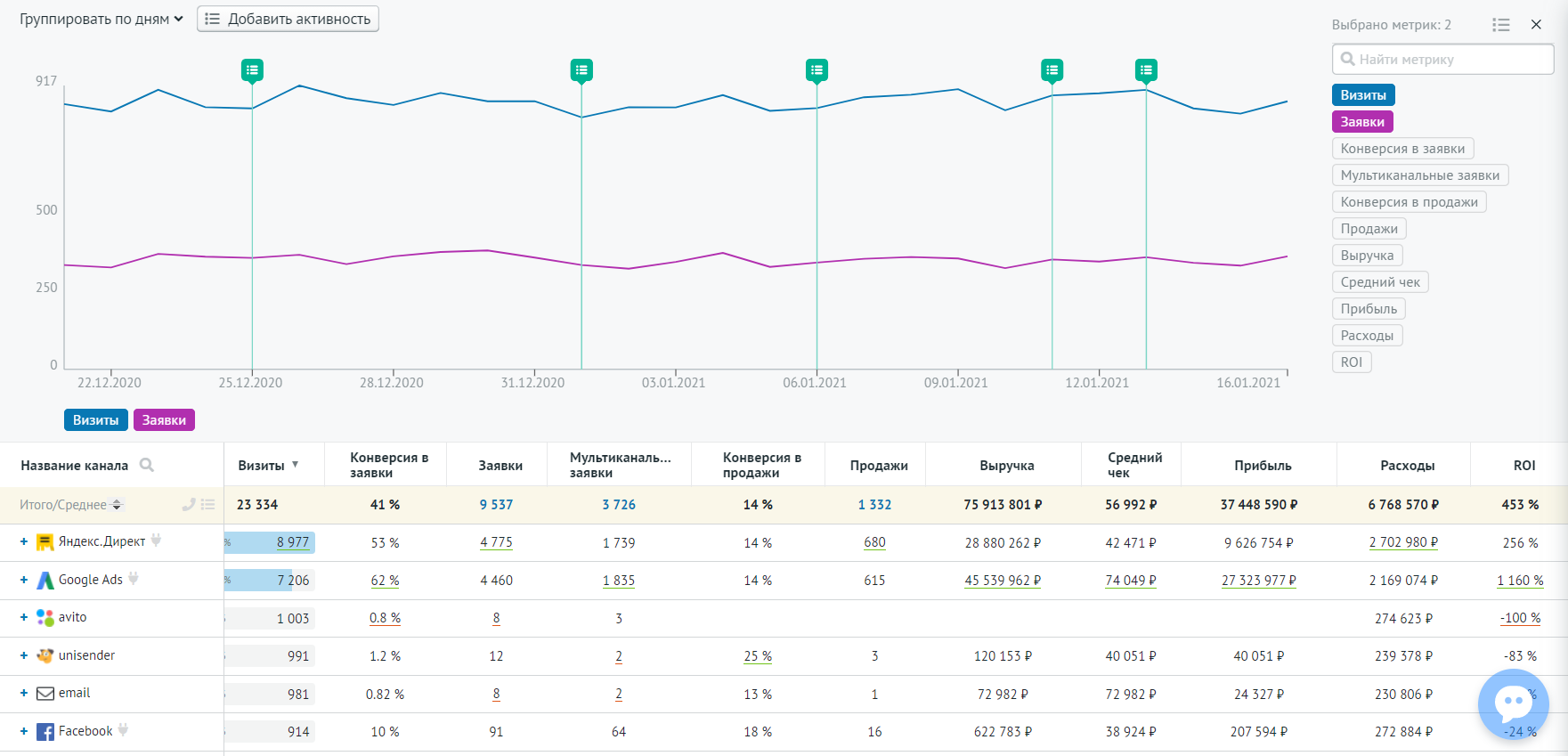Open the 2 702 980 ₽ expenses link
The width and height of the screenshot is (1568, 756).
click(x=1403, y=542)
